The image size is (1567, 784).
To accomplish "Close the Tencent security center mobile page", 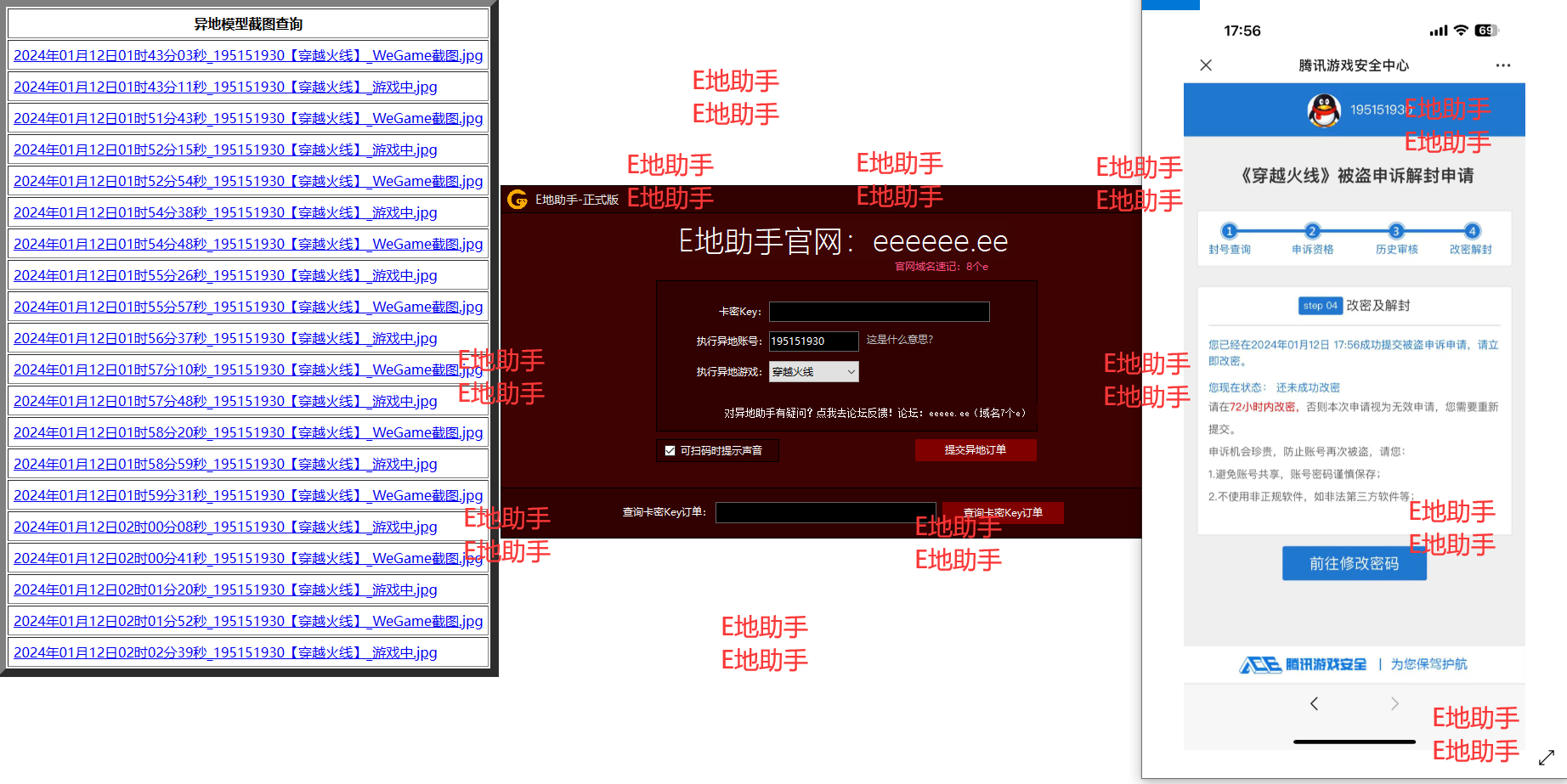I will click(1206, 65).
